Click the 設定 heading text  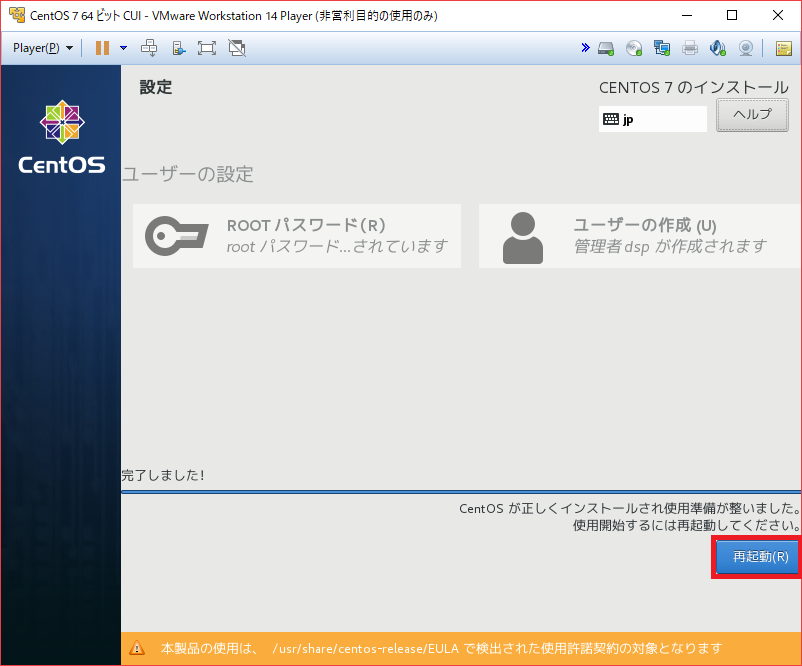click(x=156, y=87)
